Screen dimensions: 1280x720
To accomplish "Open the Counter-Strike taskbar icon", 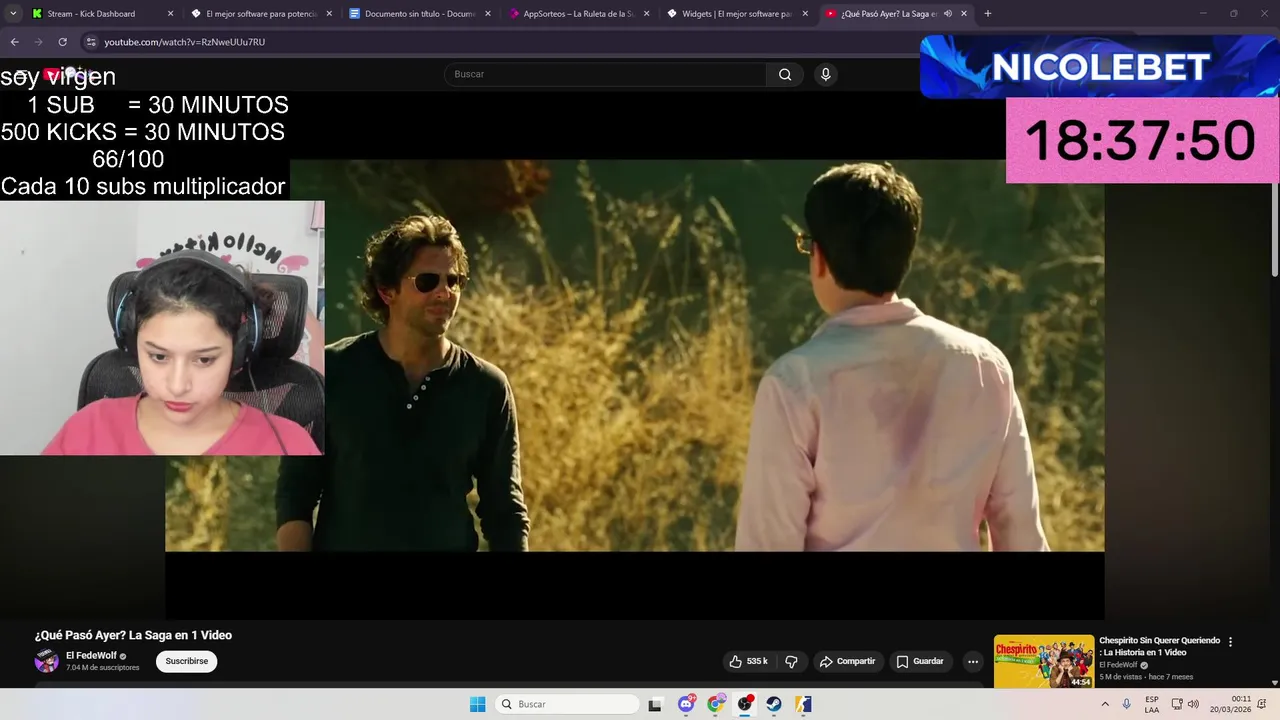I will (803, 704).
